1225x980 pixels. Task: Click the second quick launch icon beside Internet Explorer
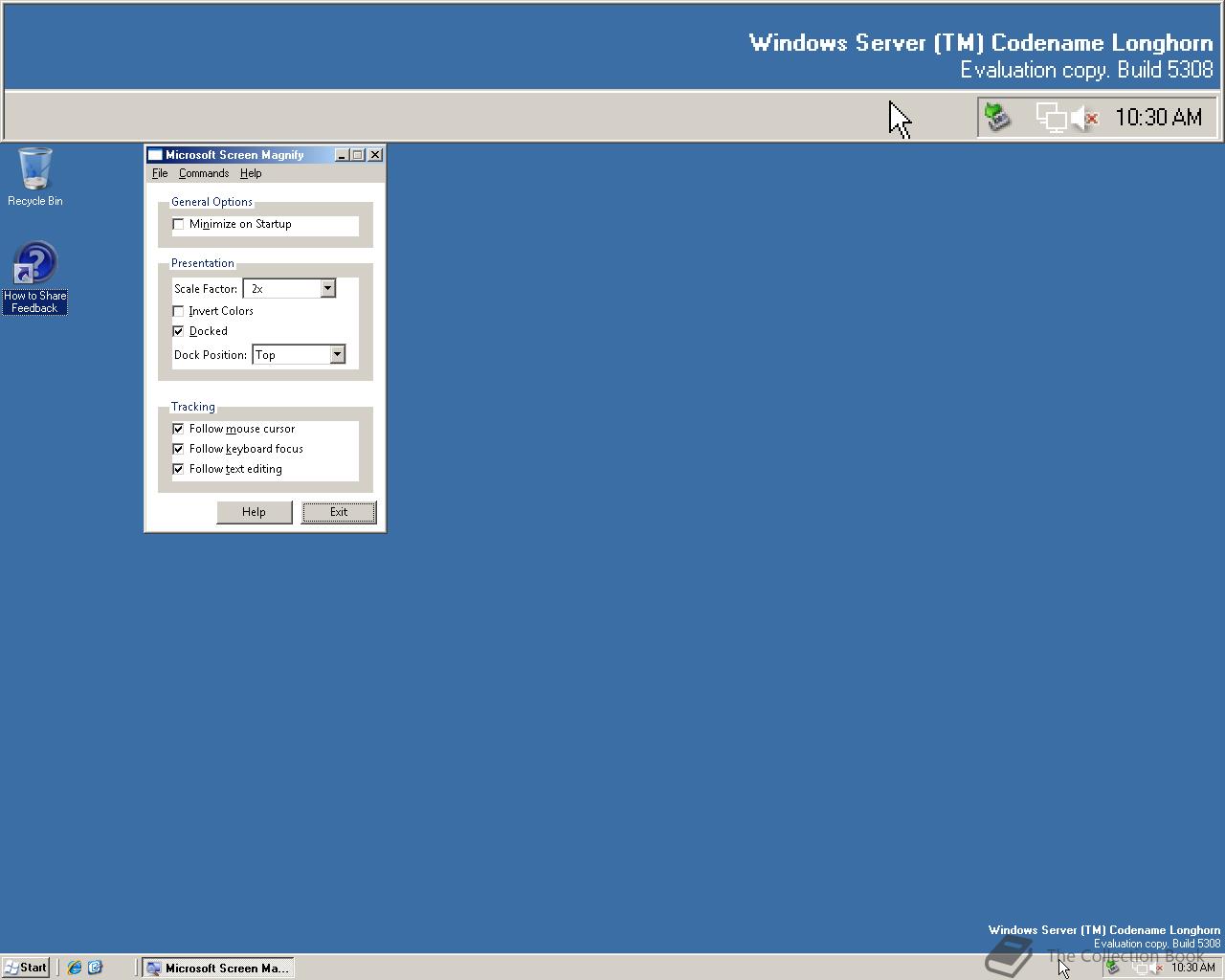[95, 968]
